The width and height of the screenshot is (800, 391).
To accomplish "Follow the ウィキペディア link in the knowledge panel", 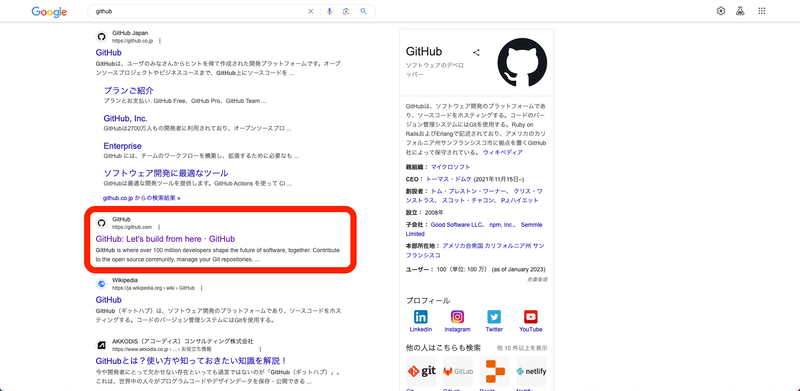I will 503,152.
